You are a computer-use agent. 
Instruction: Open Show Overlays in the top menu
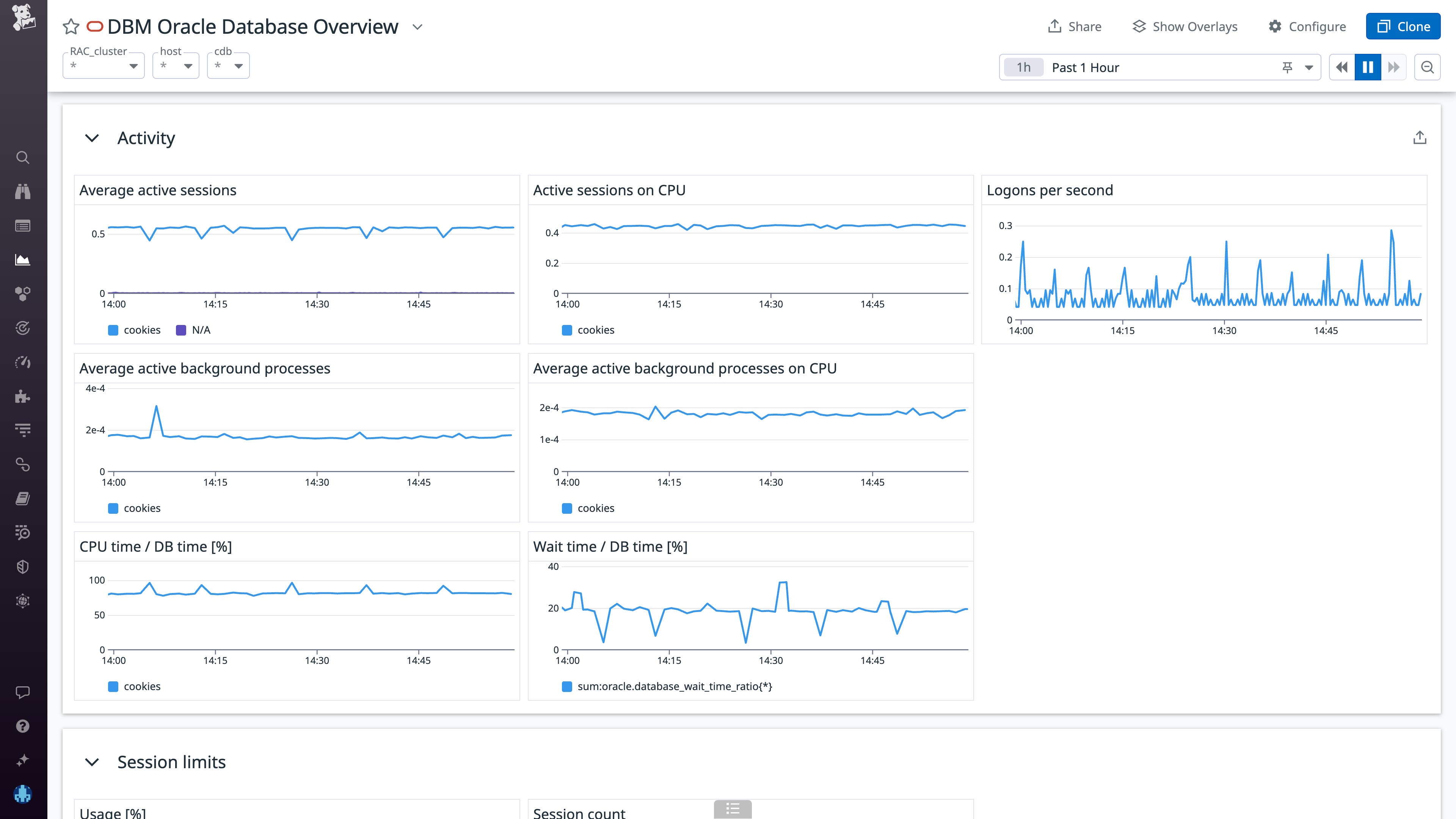(1185, 26)
